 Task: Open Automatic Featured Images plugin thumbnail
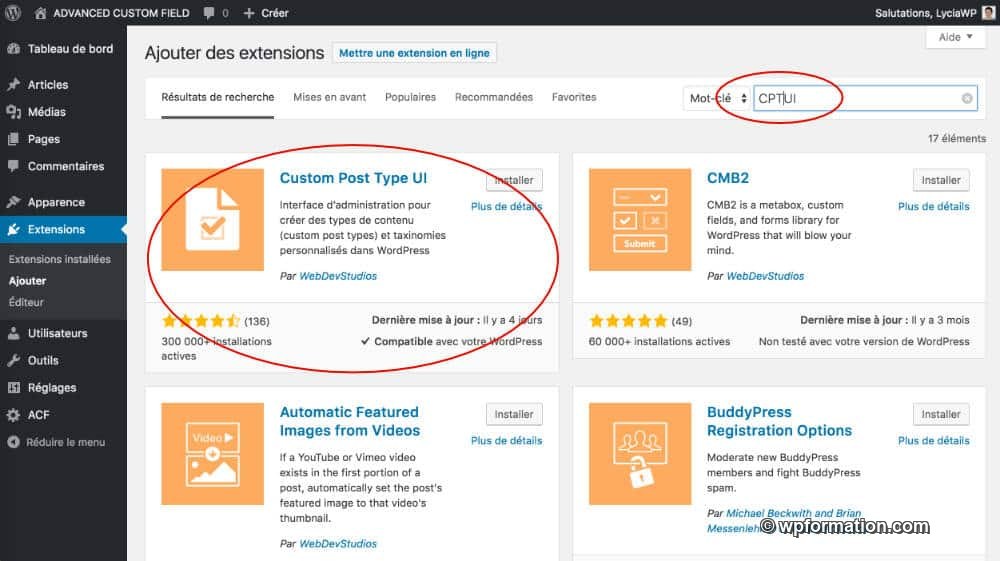coord(212,453)
